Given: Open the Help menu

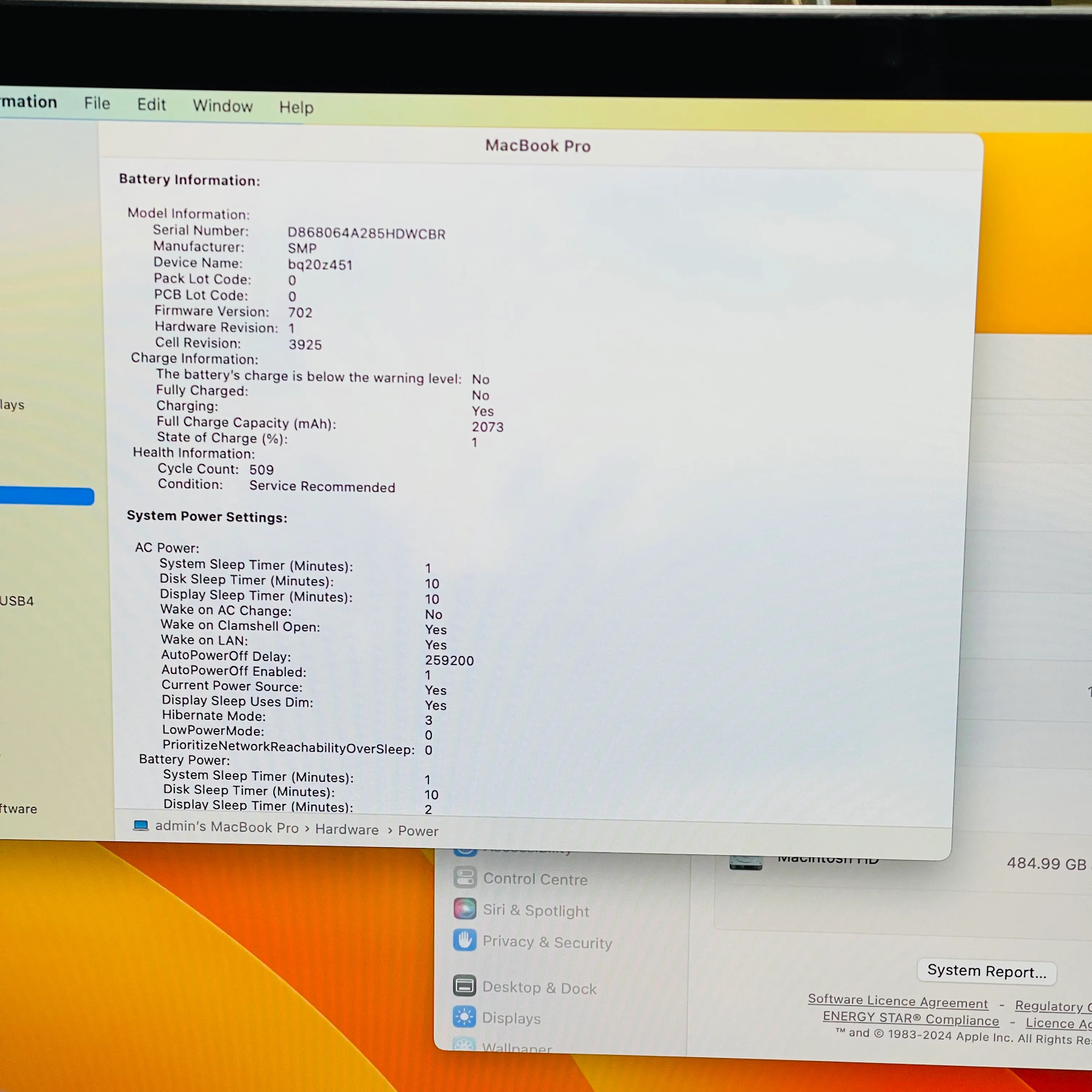Looking at the screenshot, I should click(296, 107).
